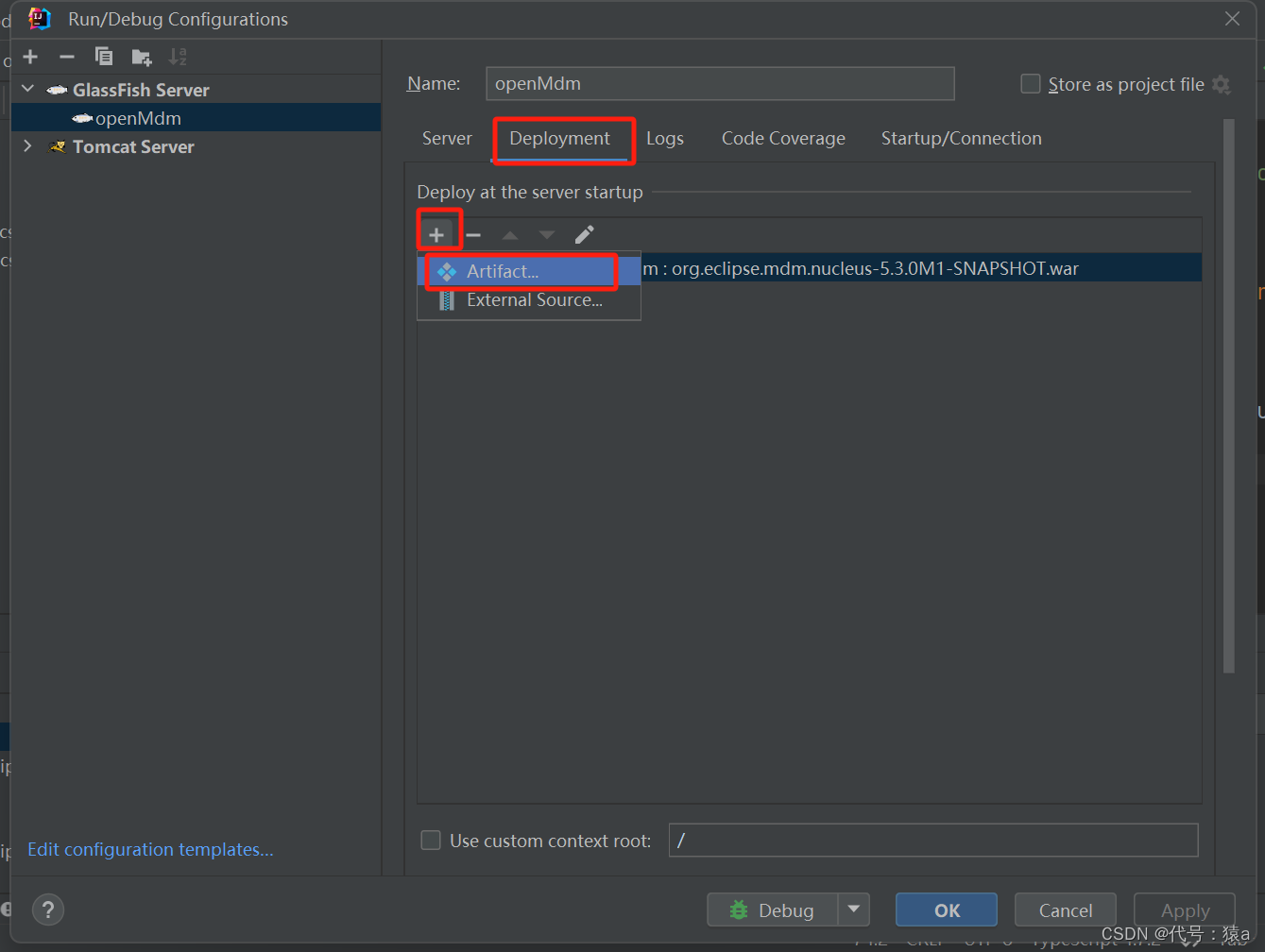Viewport: 1265px width, 952px height.
Task: Click the move into new folder icon
Action: coord(142,58)
